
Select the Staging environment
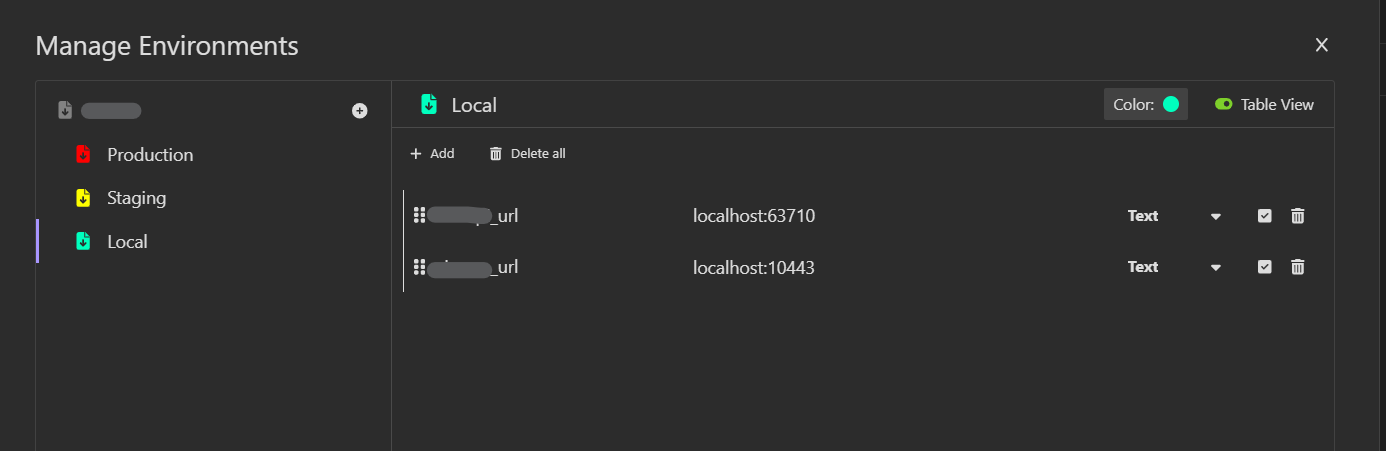(136, 198)
